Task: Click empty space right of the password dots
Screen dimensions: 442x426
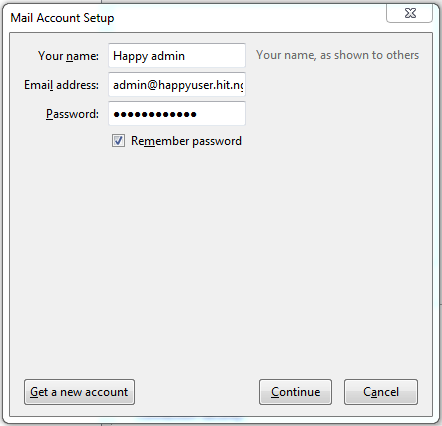Action: [221, 114]
